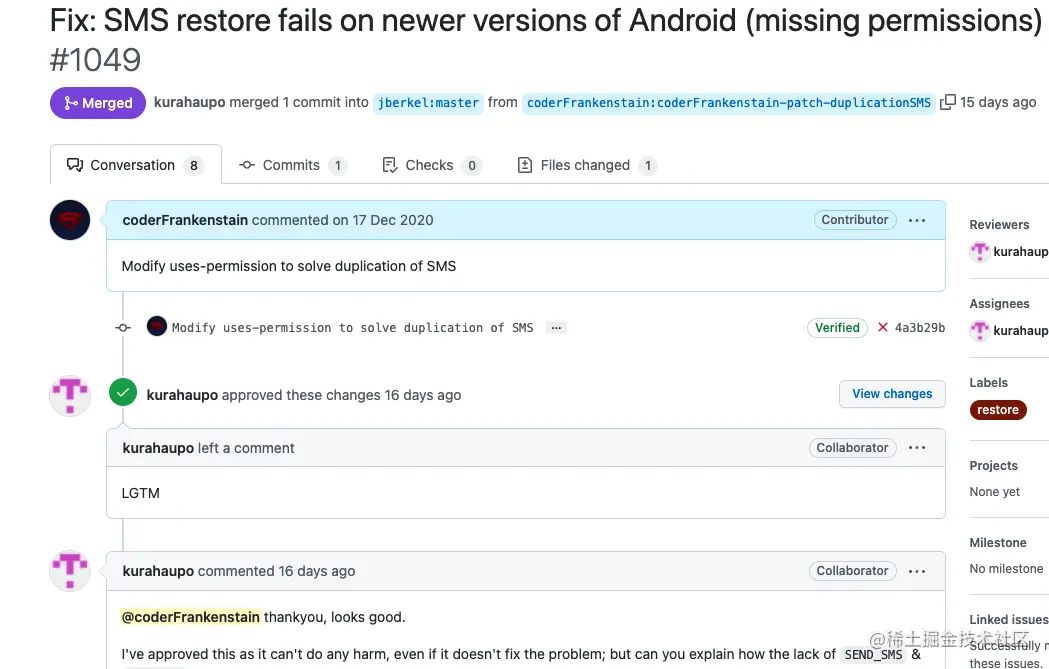Open commit hash 4a3b29b
Viewport: 1049px width, 669px height.
click(920, 328)
